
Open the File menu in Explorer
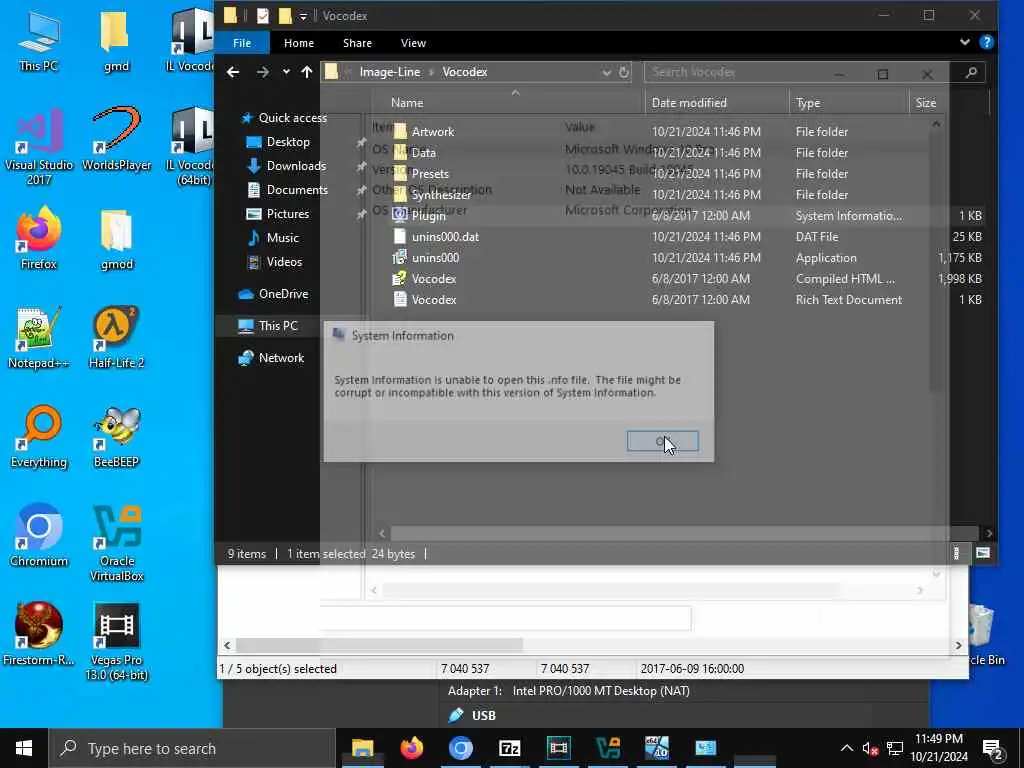(242, 42)
